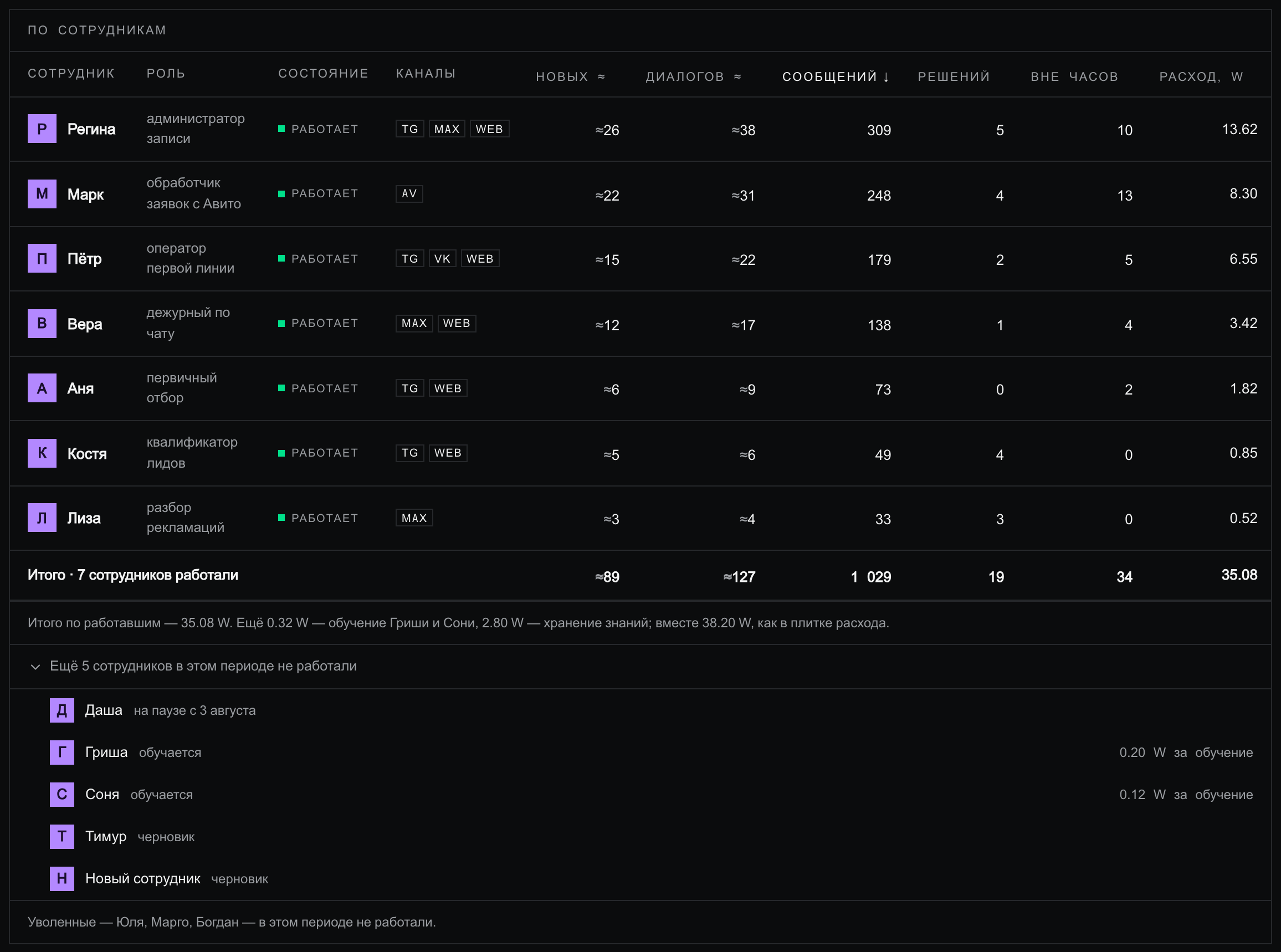Viewport: 1281px width, 952px height.
Task: Sort by Диалогов ≈ column header
Action: point(693,76)
